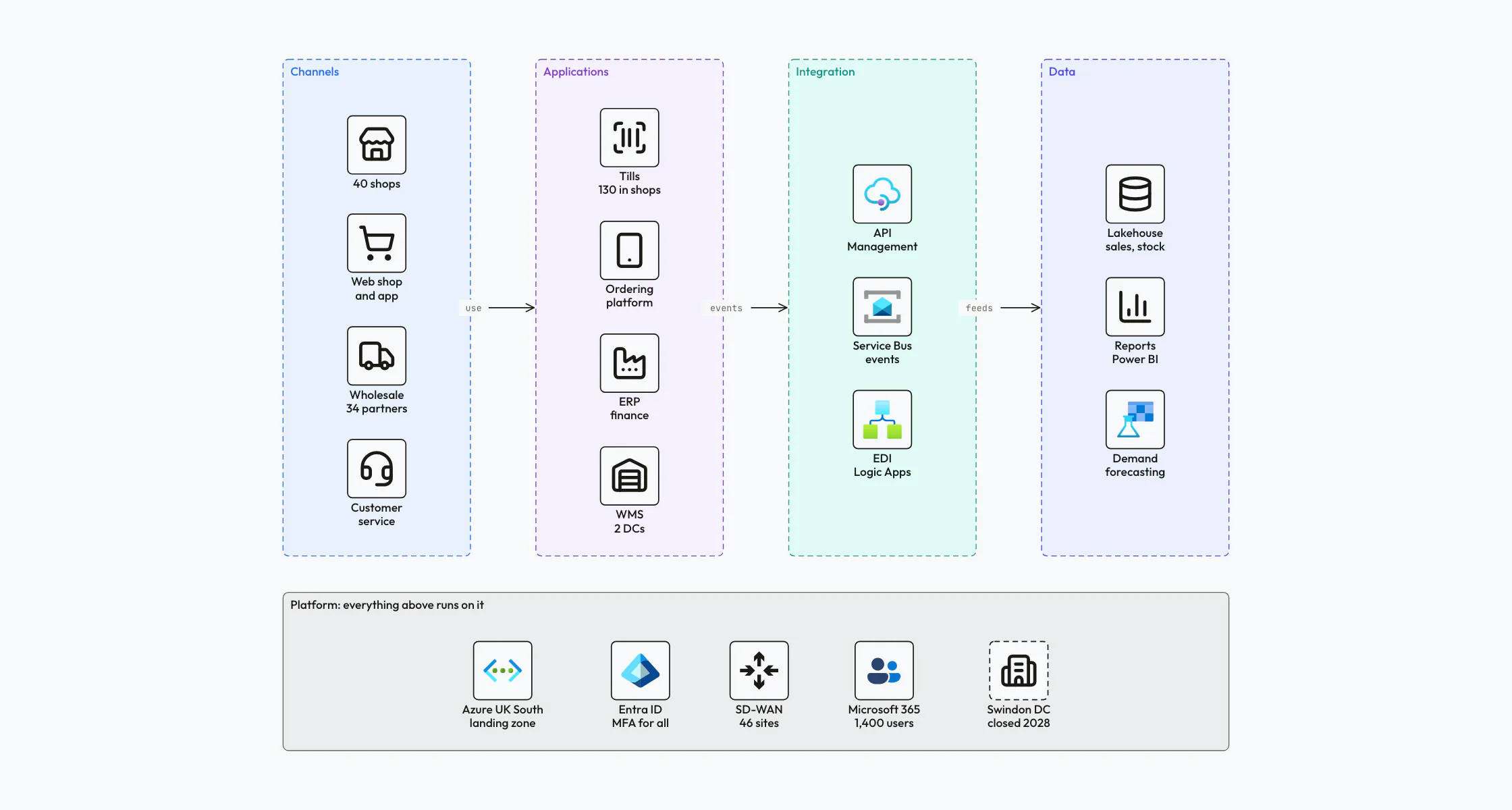Select the Lakehouse database icon
This screenshot has width=1512, height=810.
point(1135,194)
